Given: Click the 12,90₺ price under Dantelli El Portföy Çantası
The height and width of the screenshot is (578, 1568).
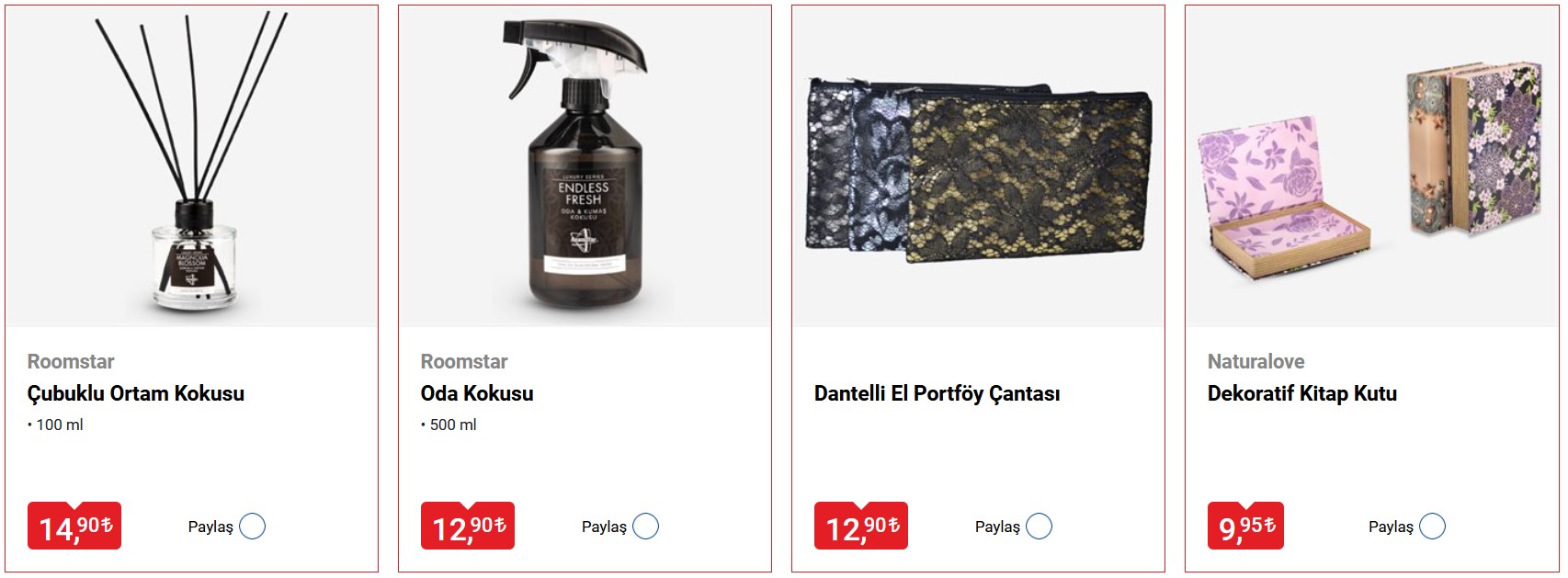Looking at the screenshot, I should [861, 526].
